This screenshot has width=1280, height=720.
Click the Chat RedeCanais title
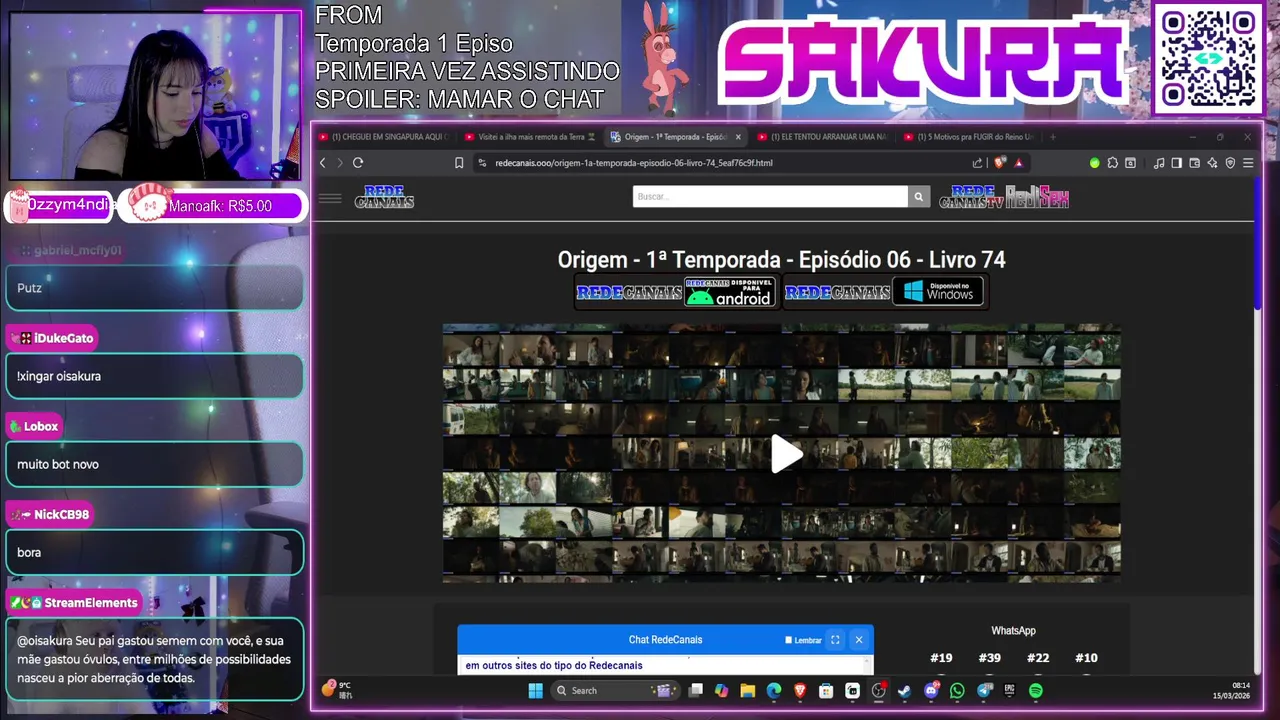point(665,640)
